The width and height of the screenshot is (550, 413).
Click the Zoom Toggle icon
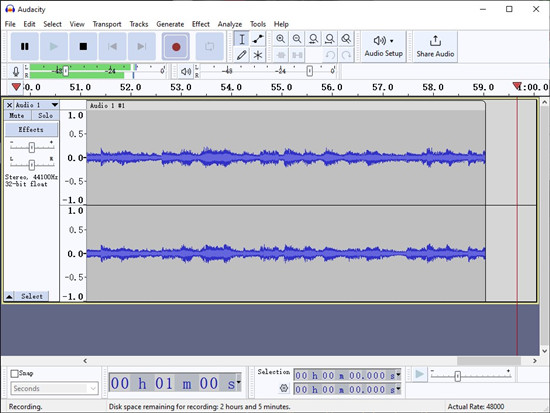pyautogui.click(x=346, y=39)
